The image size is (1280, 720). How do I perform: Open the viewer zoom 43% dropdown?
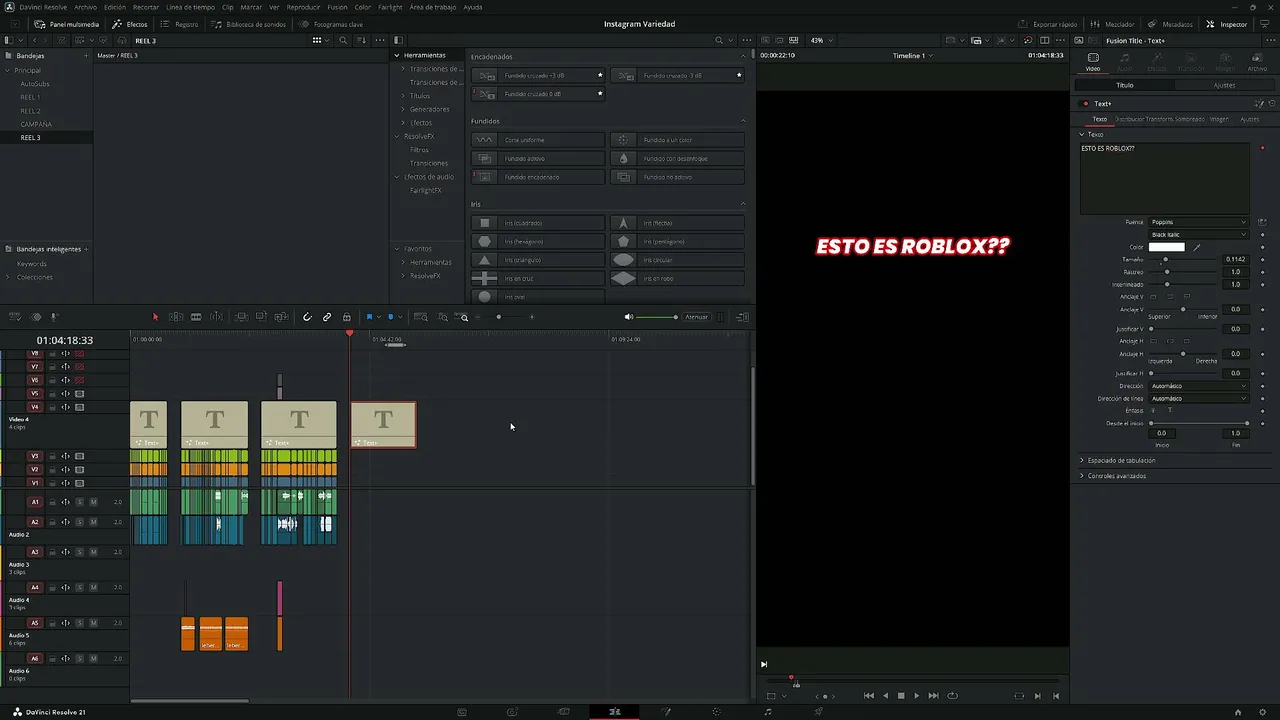point(820,40)
